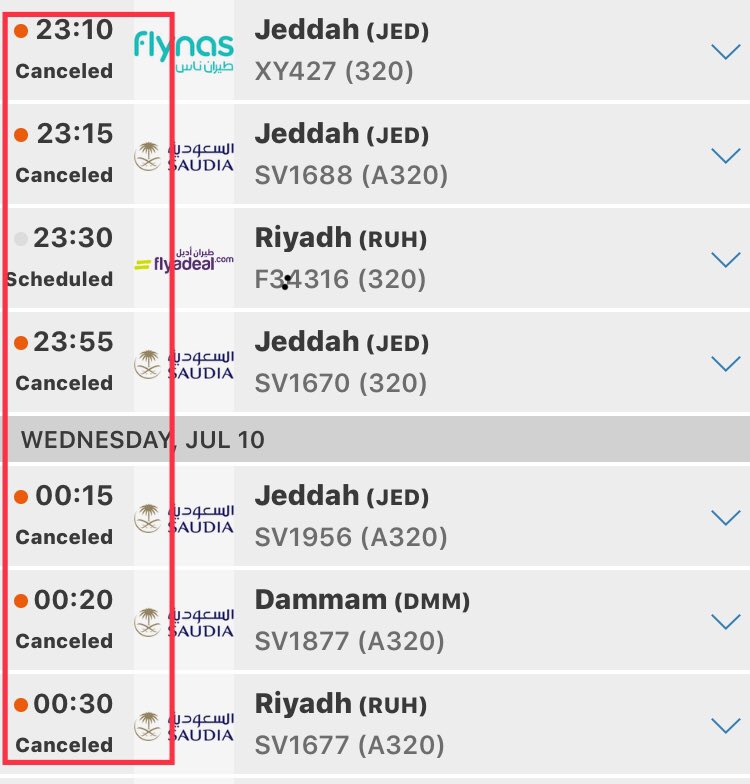Expand details for flight SV1670
750x784 pixels.
tap(726, 364)
